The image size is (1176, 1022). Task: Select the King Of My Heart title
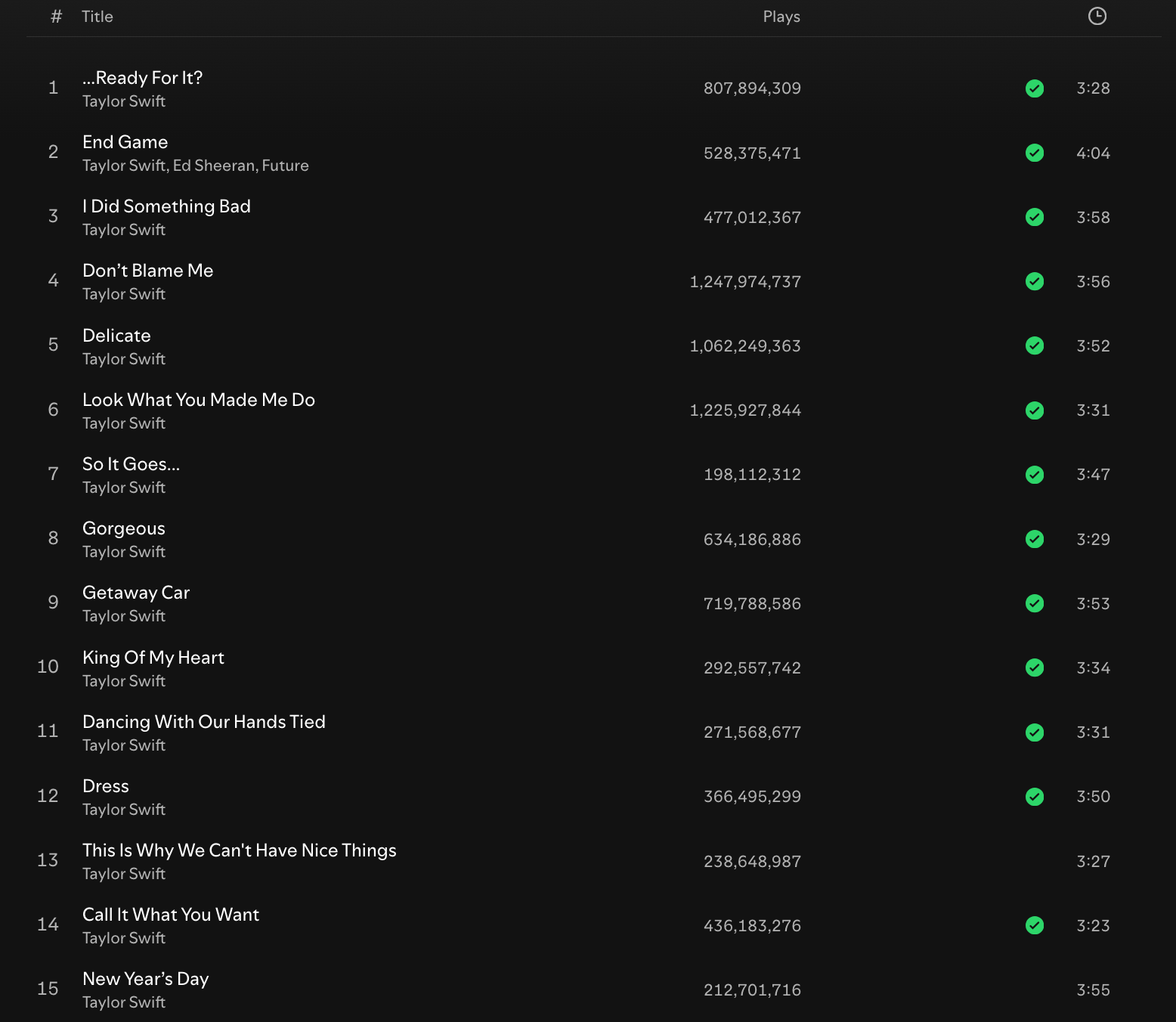pos(153,658)
